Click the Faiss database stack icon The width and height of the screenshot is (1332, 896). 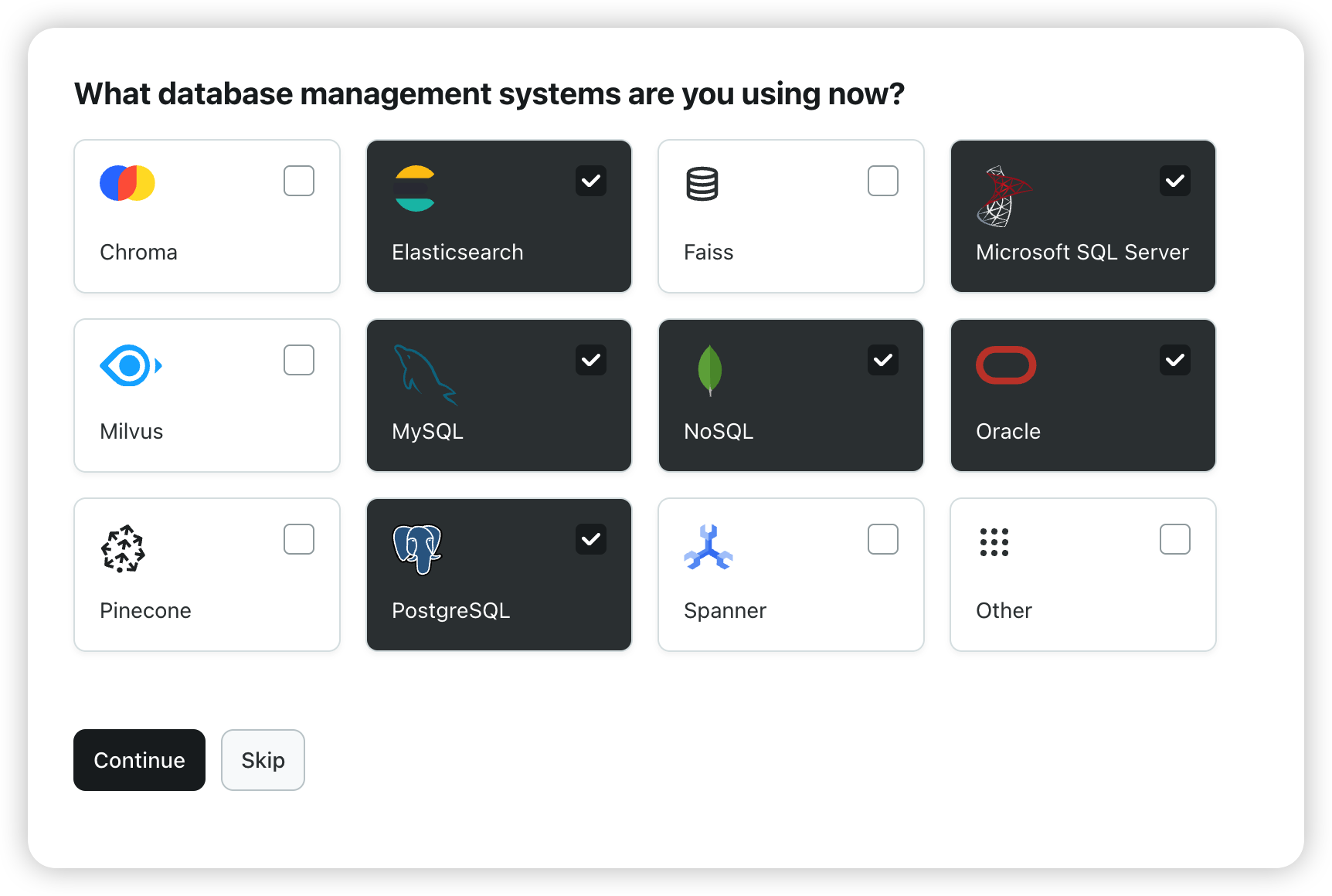click(x=702, y=184)
